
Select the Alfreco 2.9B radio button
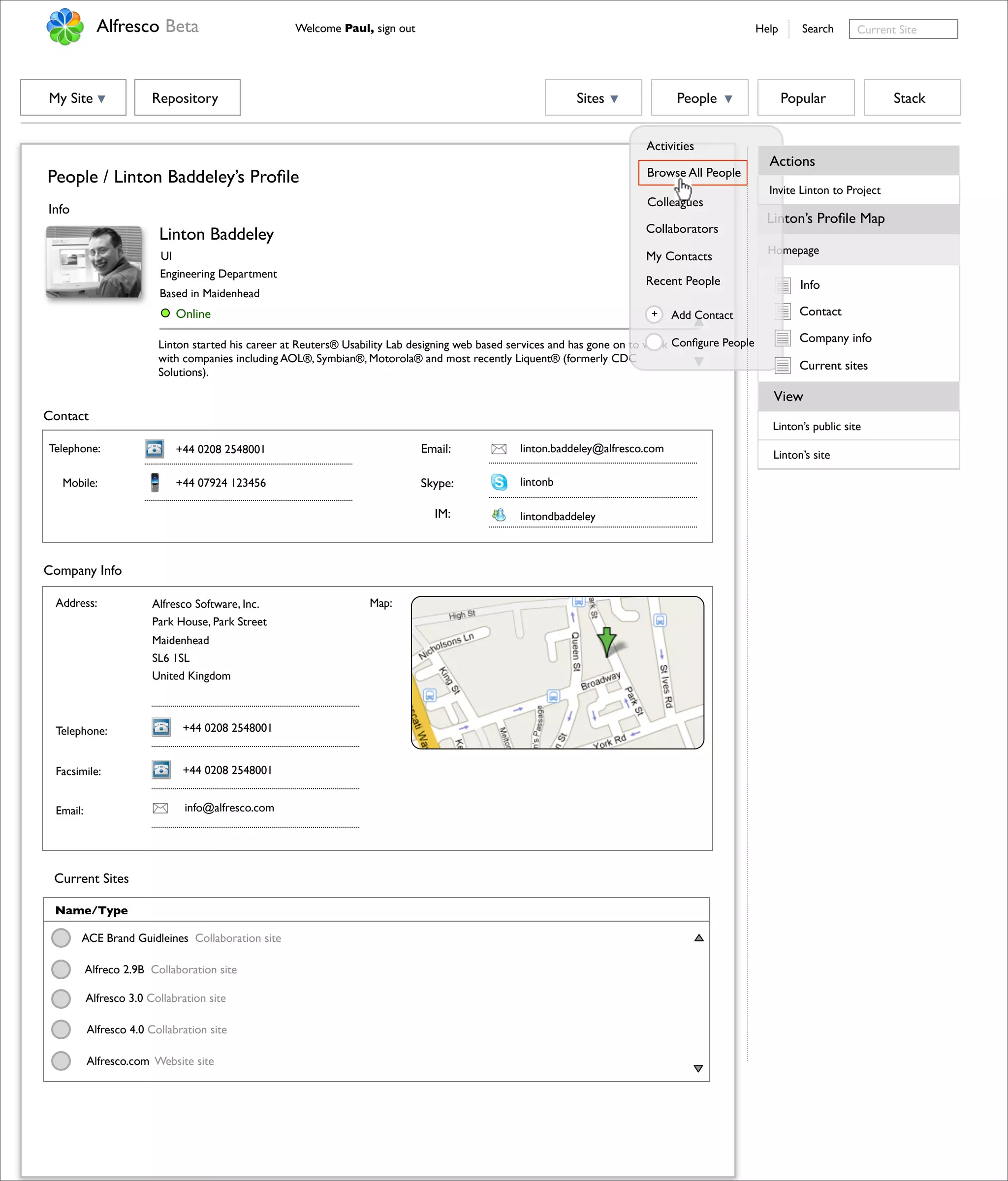pos(61,969)
